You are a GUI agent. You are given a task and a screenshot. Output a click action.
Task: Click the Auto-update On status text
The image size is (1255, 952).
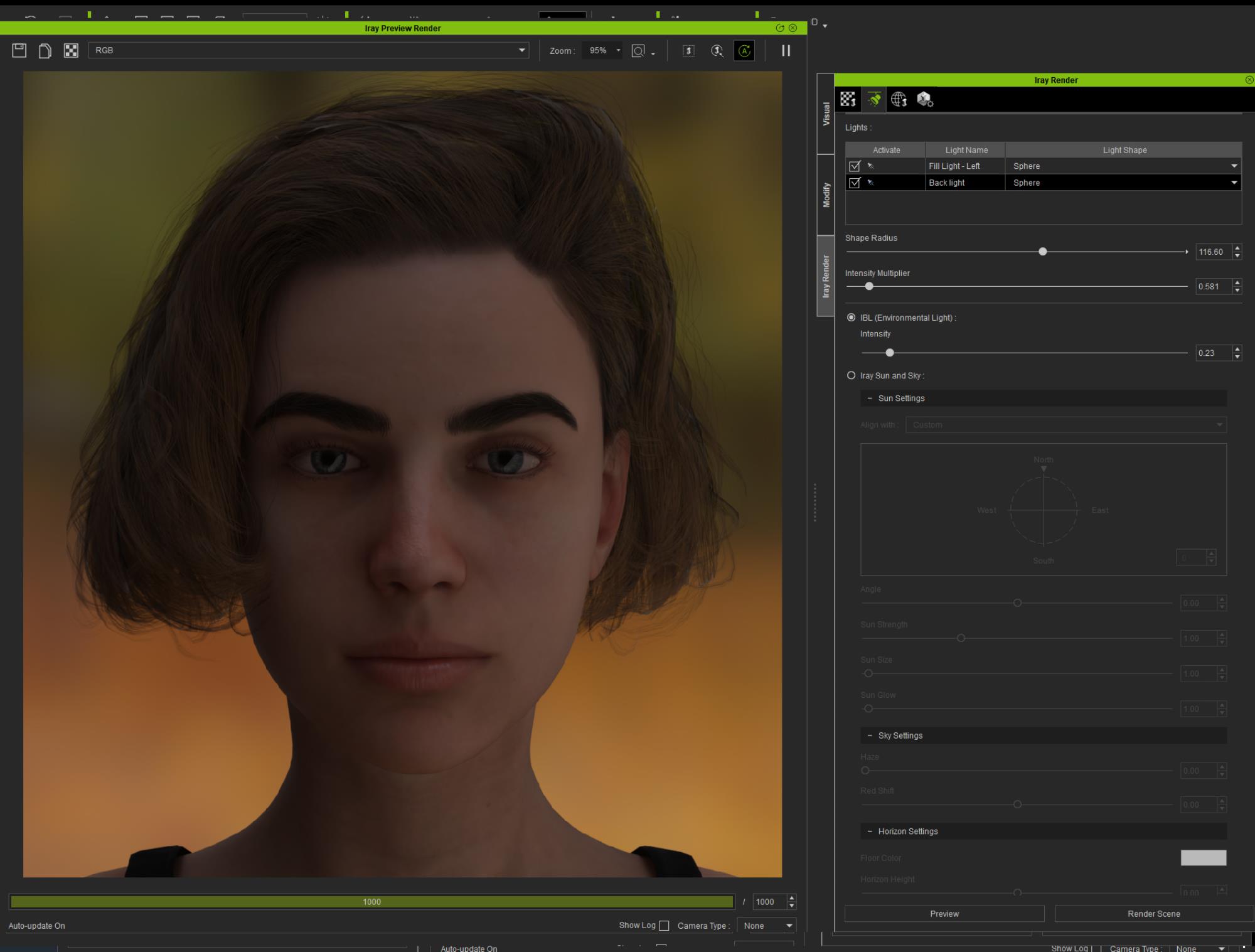tap(36, 926)
